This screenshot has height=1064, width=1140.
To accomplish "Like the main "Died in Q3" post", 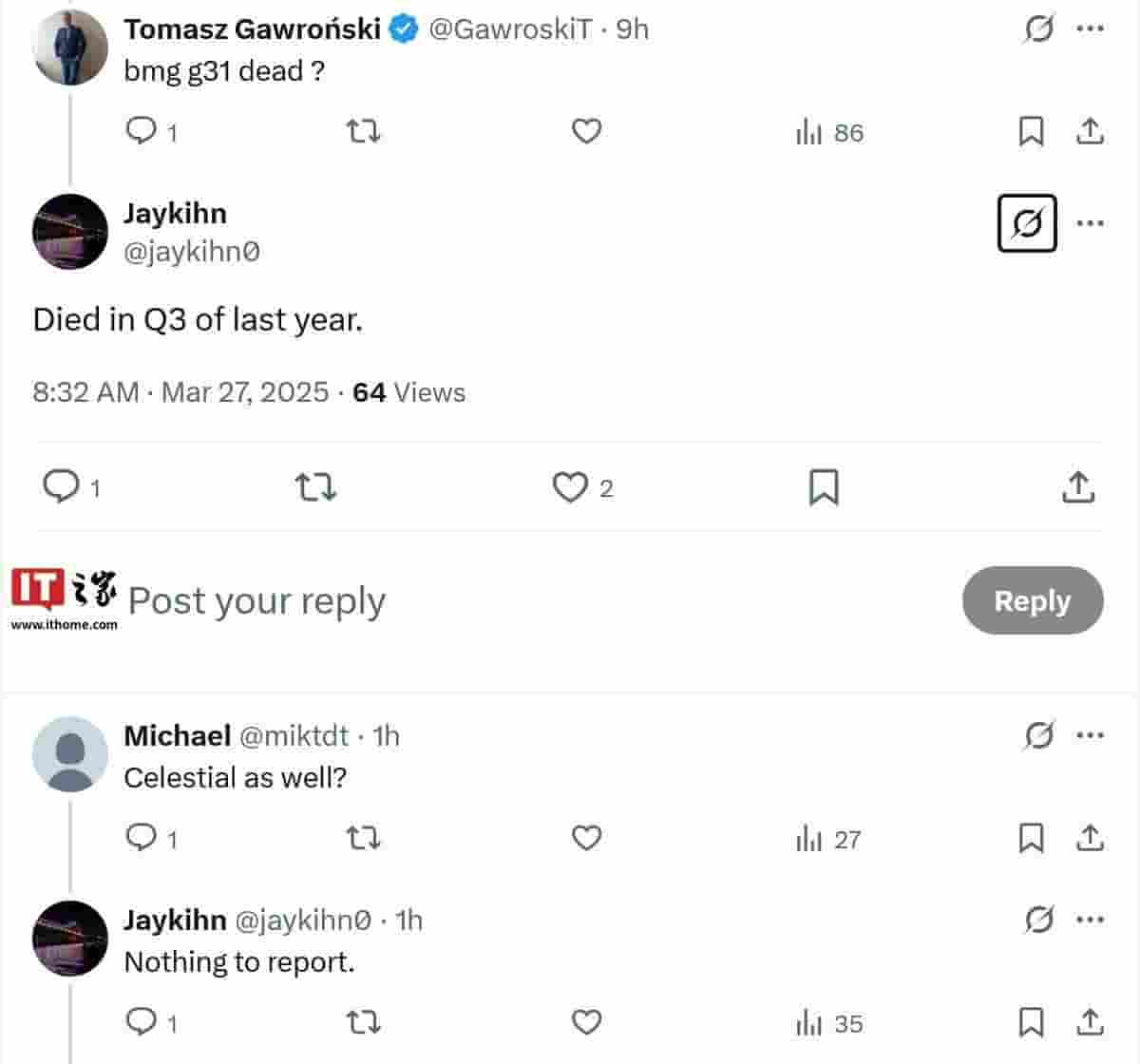I will tap(570, 487).
